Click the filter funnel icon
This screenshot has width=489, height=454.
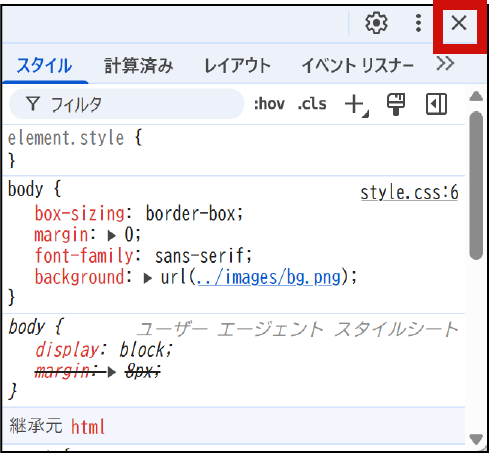pyautogui.click(x=33, y=104)
